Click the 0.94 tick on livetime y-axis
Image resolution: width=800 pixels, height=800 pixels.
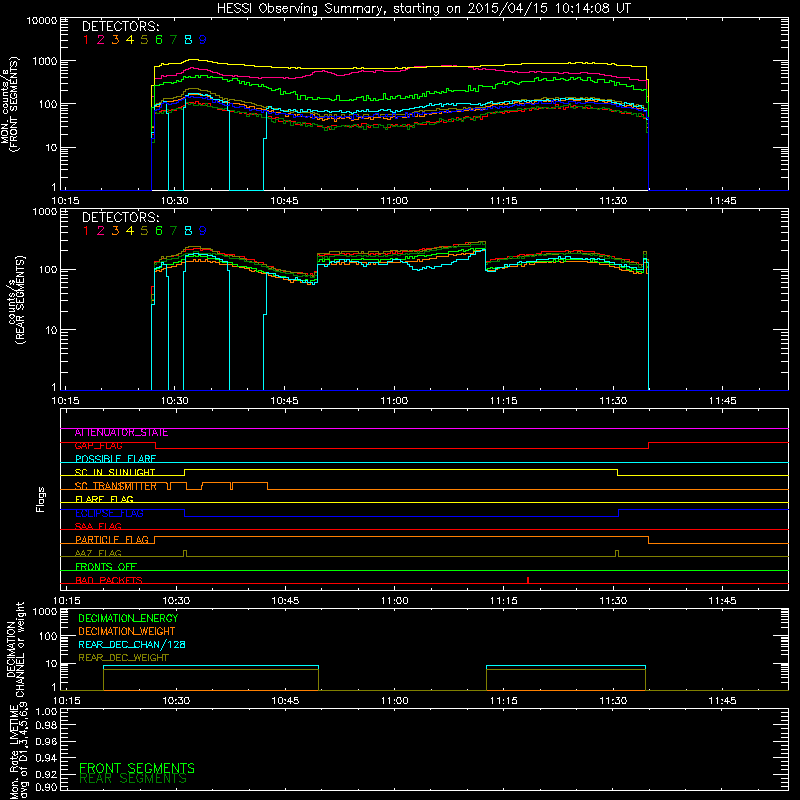tap(46, 758)
